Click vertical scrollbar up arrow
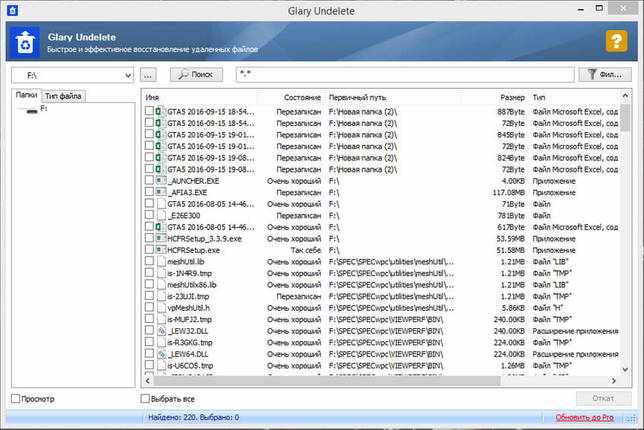The width and height of the screenshot is (644, 430). (625, 96)
